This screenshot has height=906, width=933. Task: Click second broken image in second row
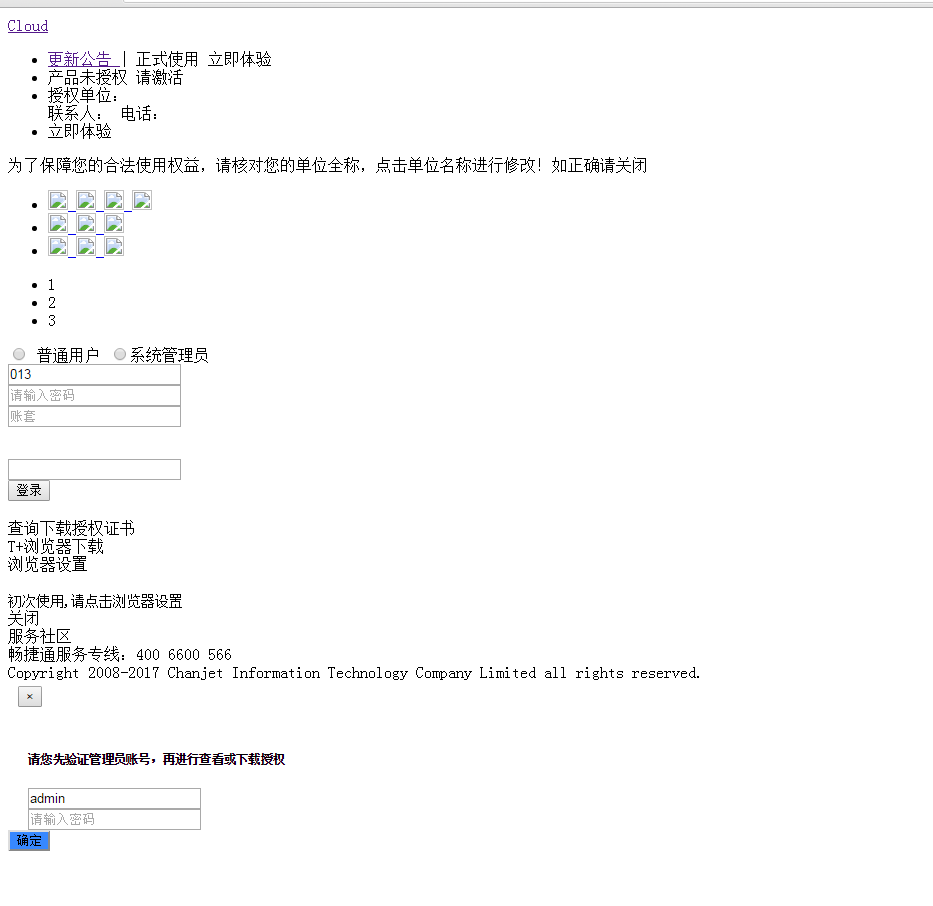click(86, 224)
